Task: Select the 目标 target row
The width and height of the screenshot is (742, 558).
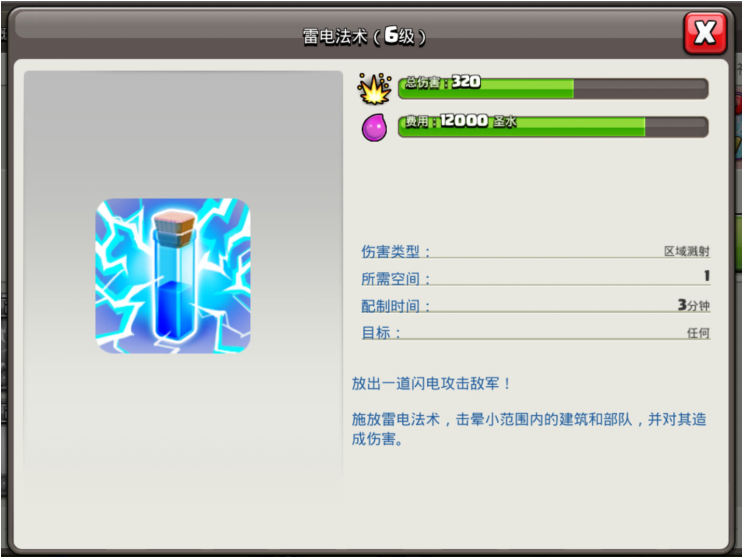Action: pyautogui.click(x=535, y=333)
